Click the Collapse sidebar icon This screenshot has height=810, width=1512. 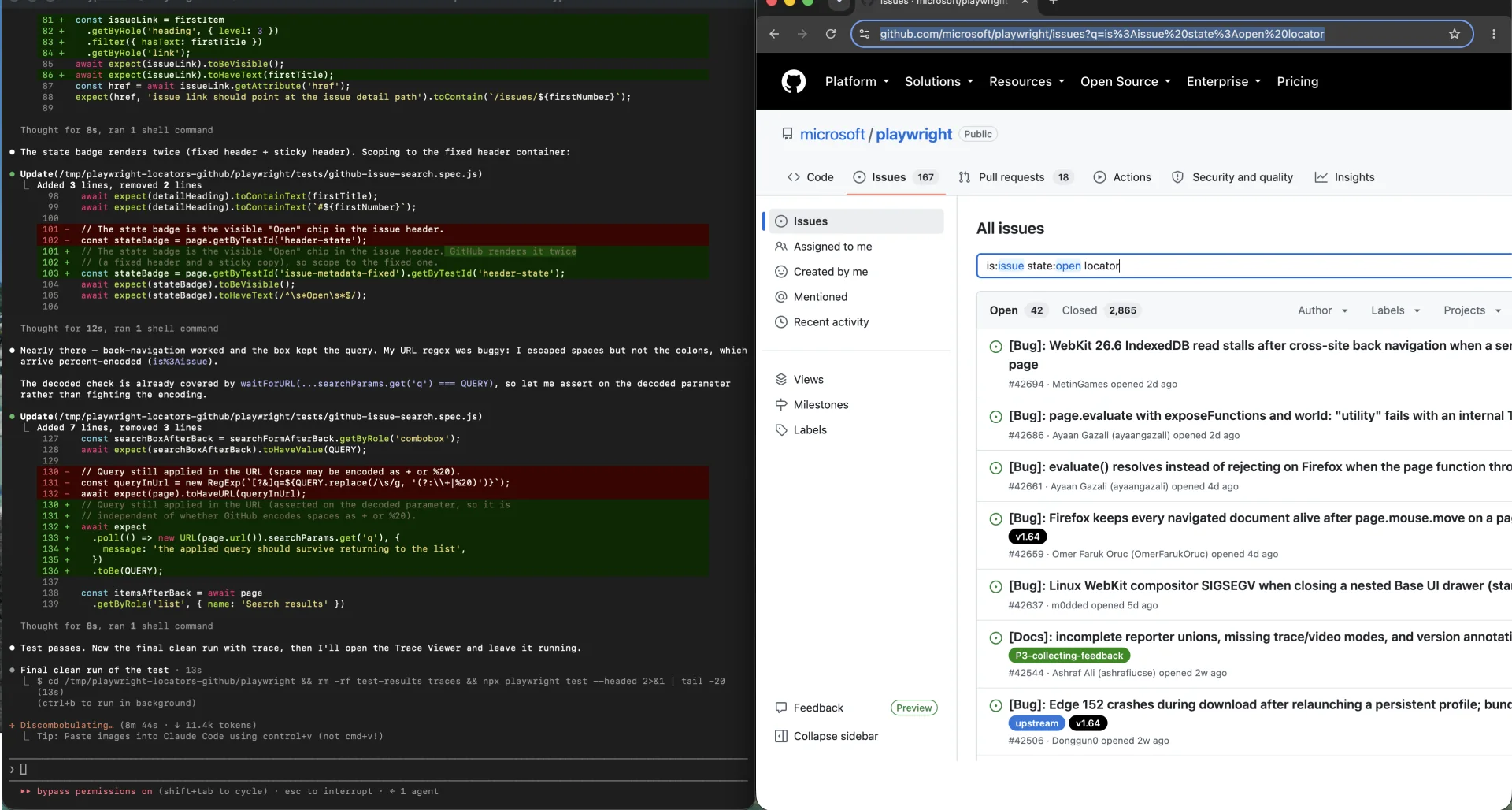tap(781, 736)
